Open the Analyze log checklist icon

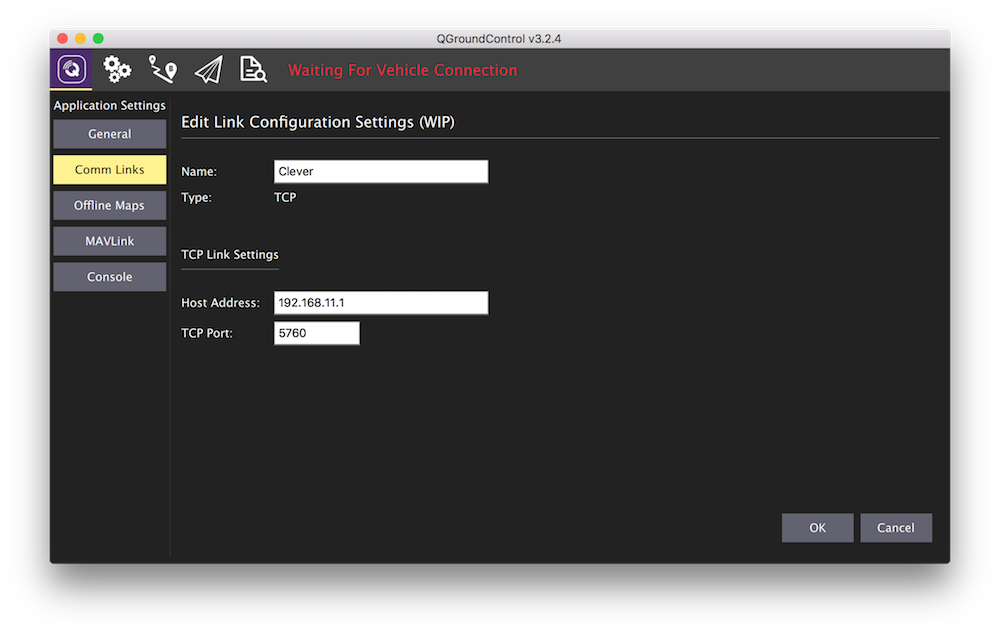(253, 69)
